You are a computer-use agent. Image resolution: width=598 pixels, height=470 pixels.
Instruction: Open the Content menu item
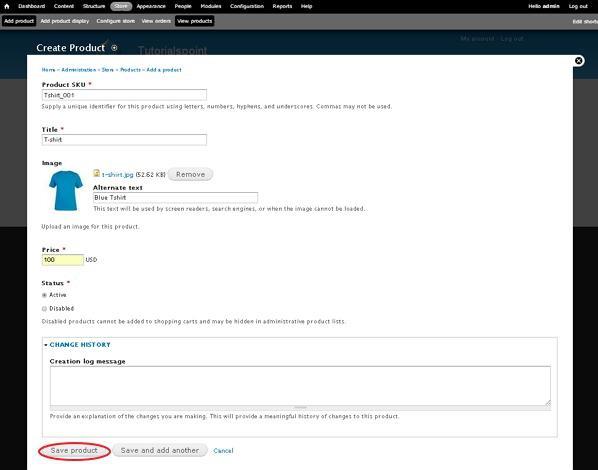64,6
